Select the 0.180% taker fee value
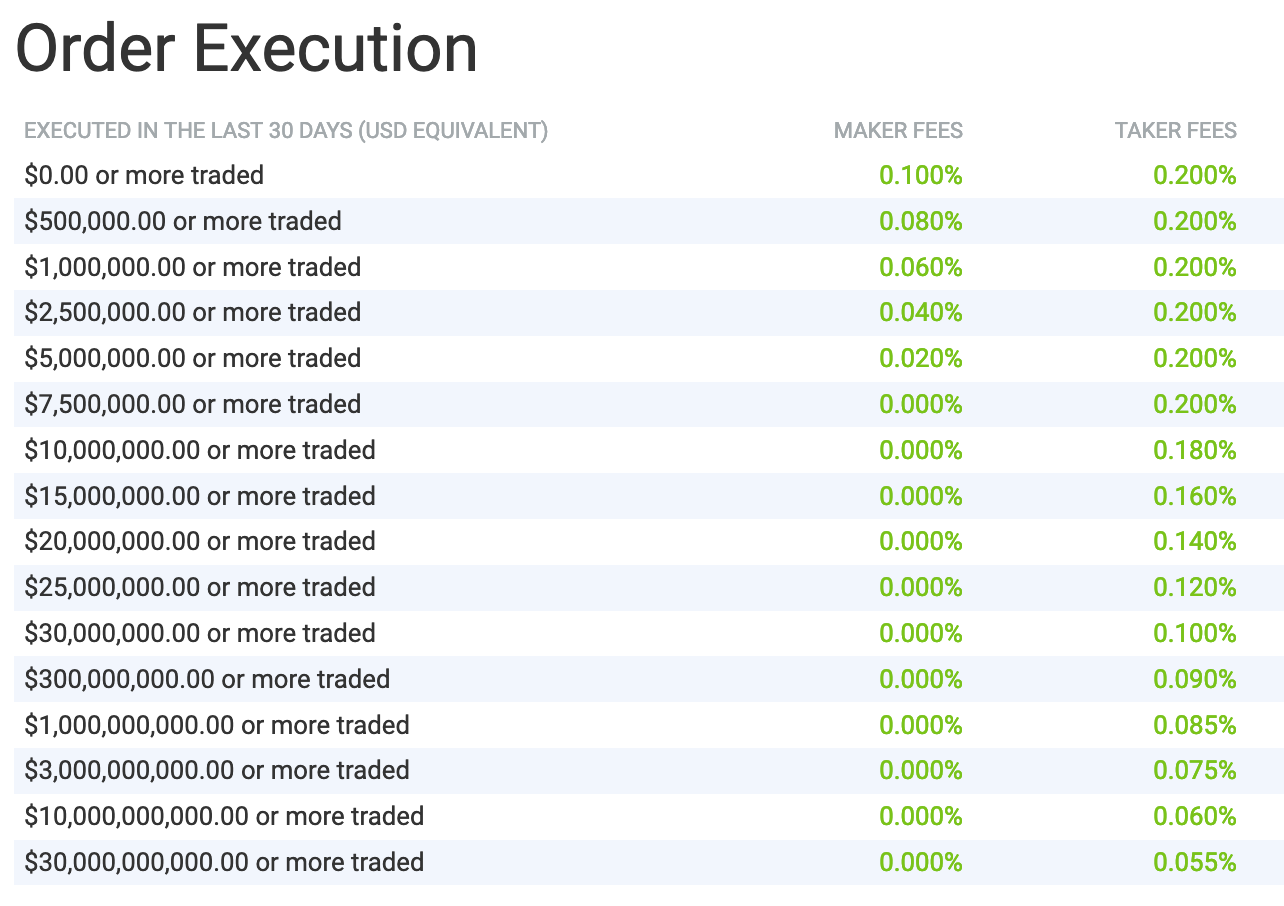This screenshot has width=1284, height=906. coord(1195,451)
